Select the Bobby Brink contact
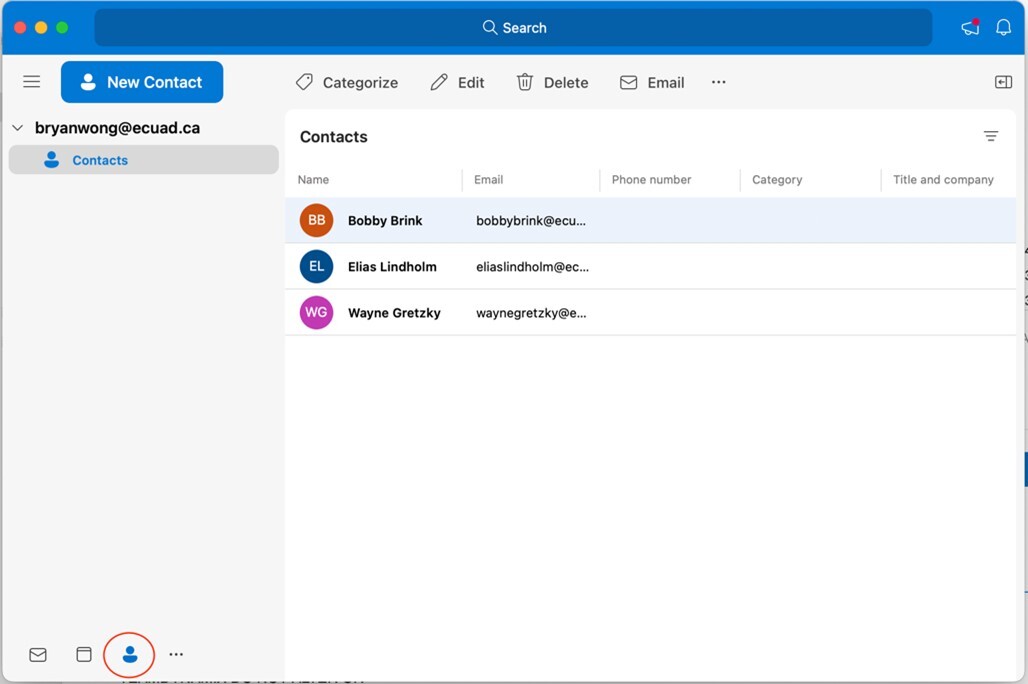 [650, 220]
